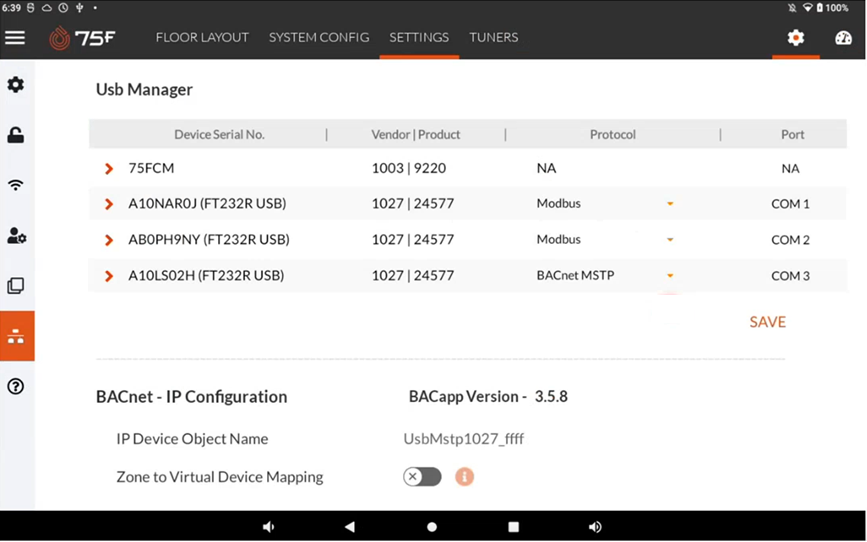
Task: Open the hamburger navigation menu
Action: [15, 38]
